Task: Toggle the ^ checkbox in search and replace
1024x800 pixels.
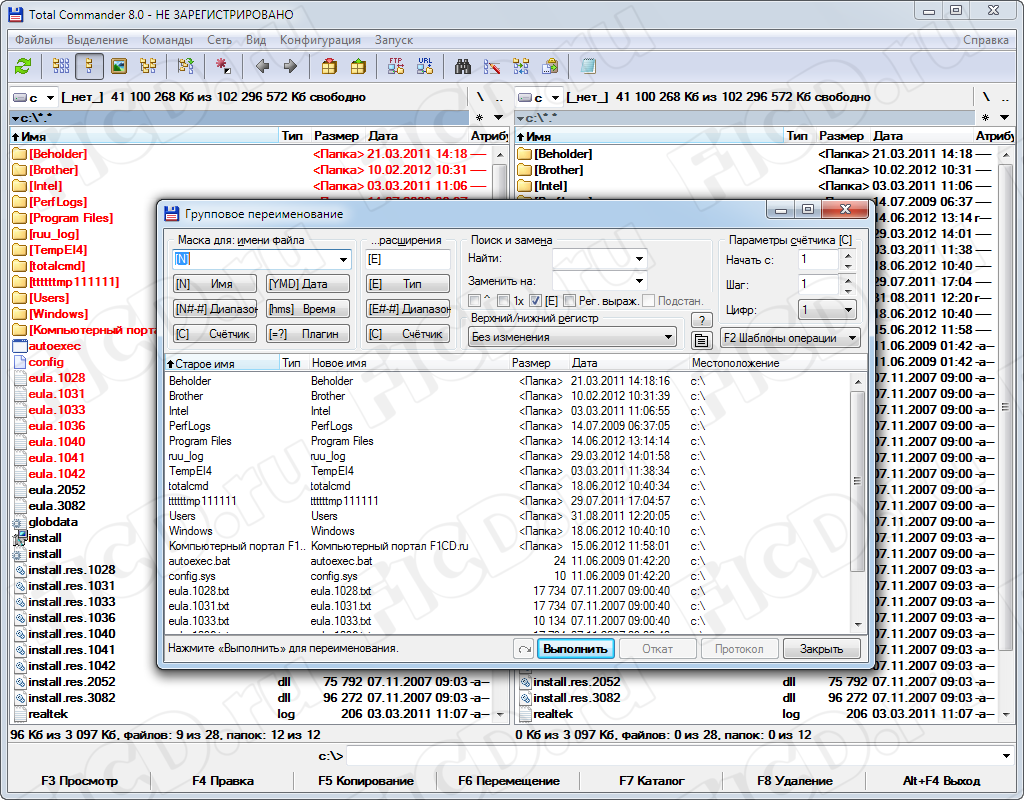Action: (x=475, y=300)
